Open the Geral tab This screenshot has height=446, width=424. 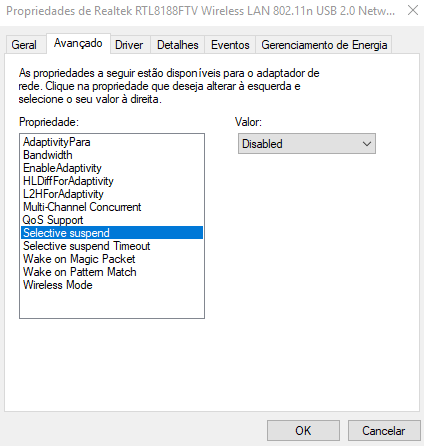click(x=24, y=45)
